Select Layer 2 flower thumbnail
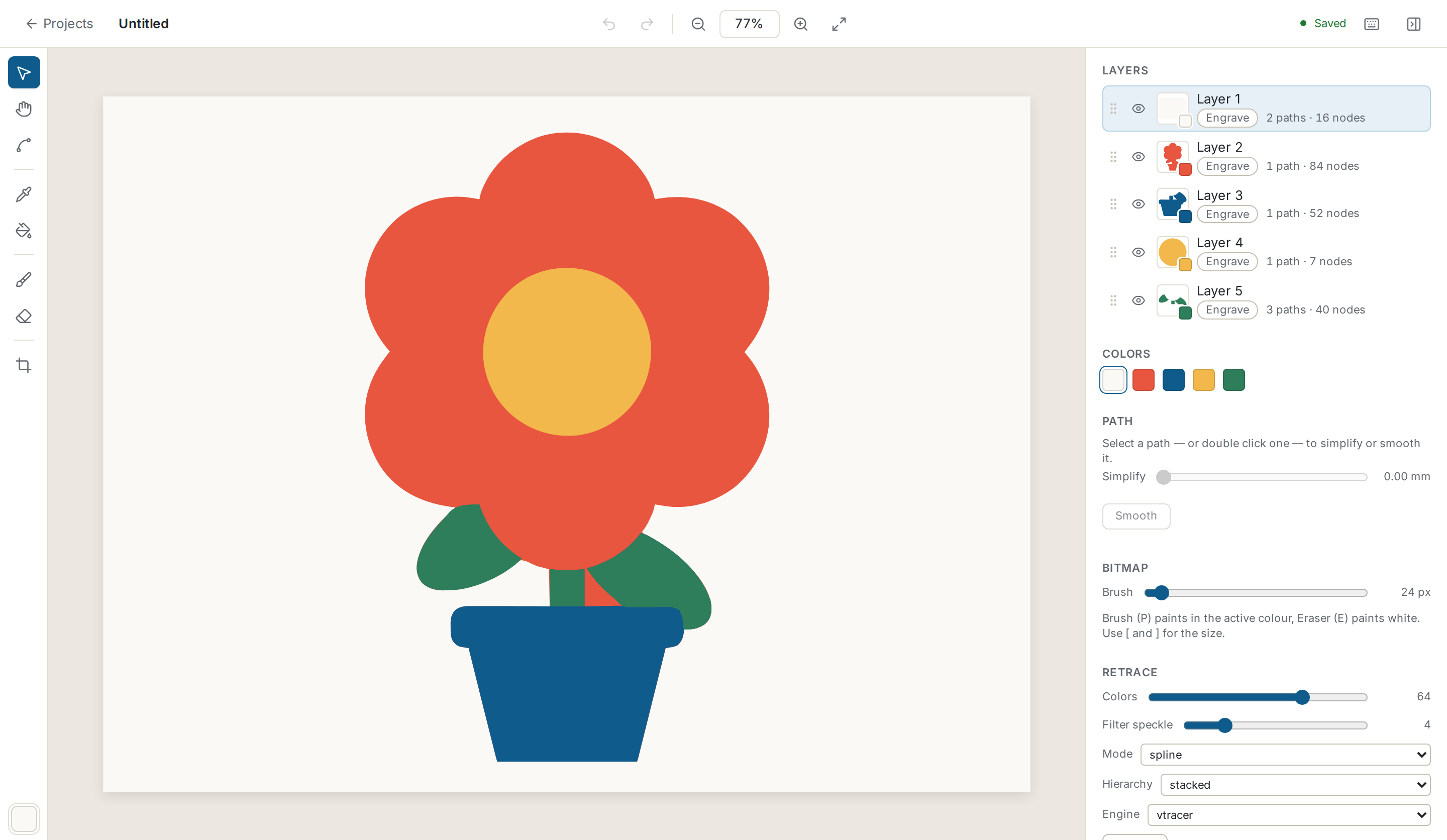The height and width of the screenshot is (840, 1447). pyautogui.click(x=1173, y=157)
